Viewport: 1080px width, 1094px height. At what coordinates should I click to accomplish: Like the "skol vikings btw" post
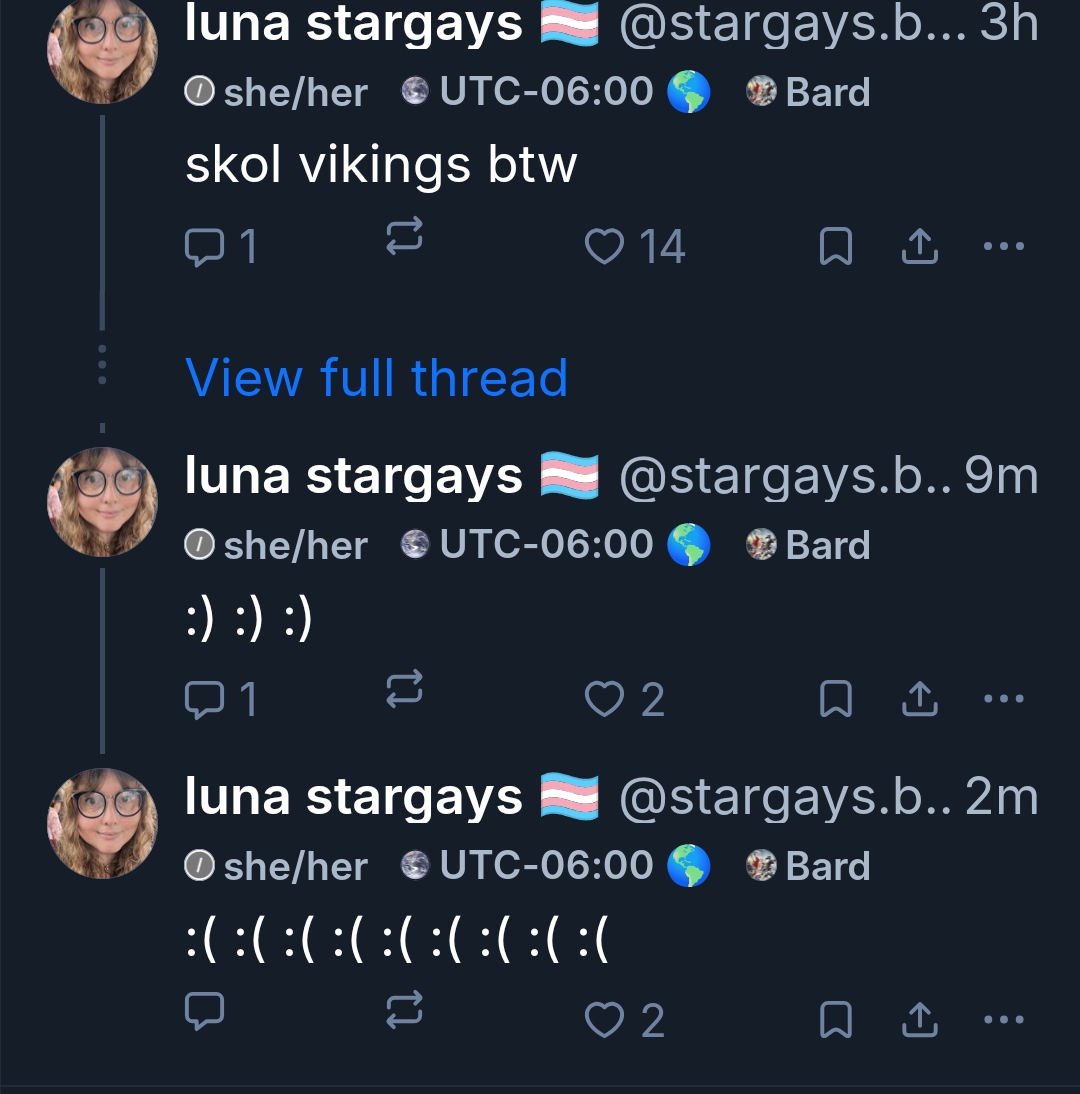coord(604,246)
